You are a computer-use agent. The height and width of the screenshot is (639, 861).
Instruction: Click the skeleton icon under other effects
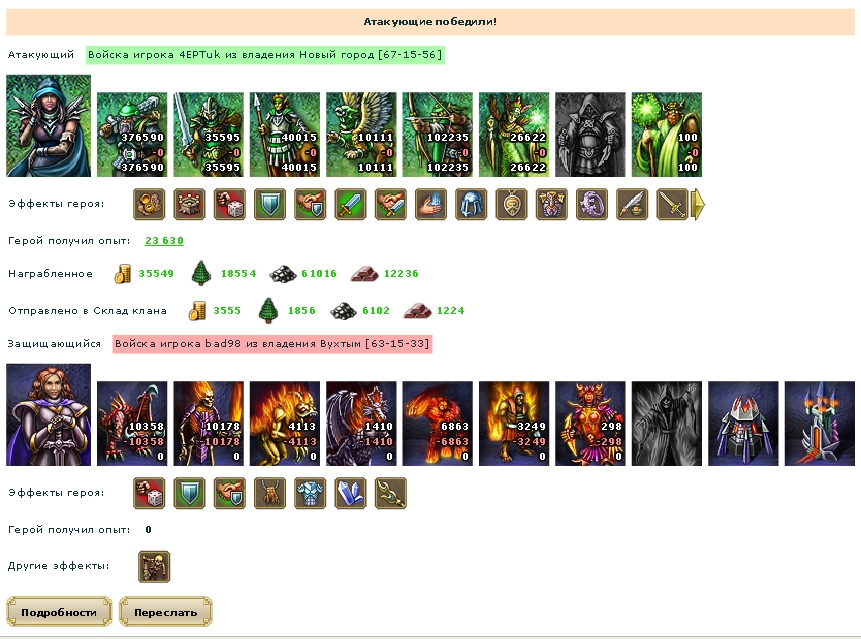click(x=154, y=567)
